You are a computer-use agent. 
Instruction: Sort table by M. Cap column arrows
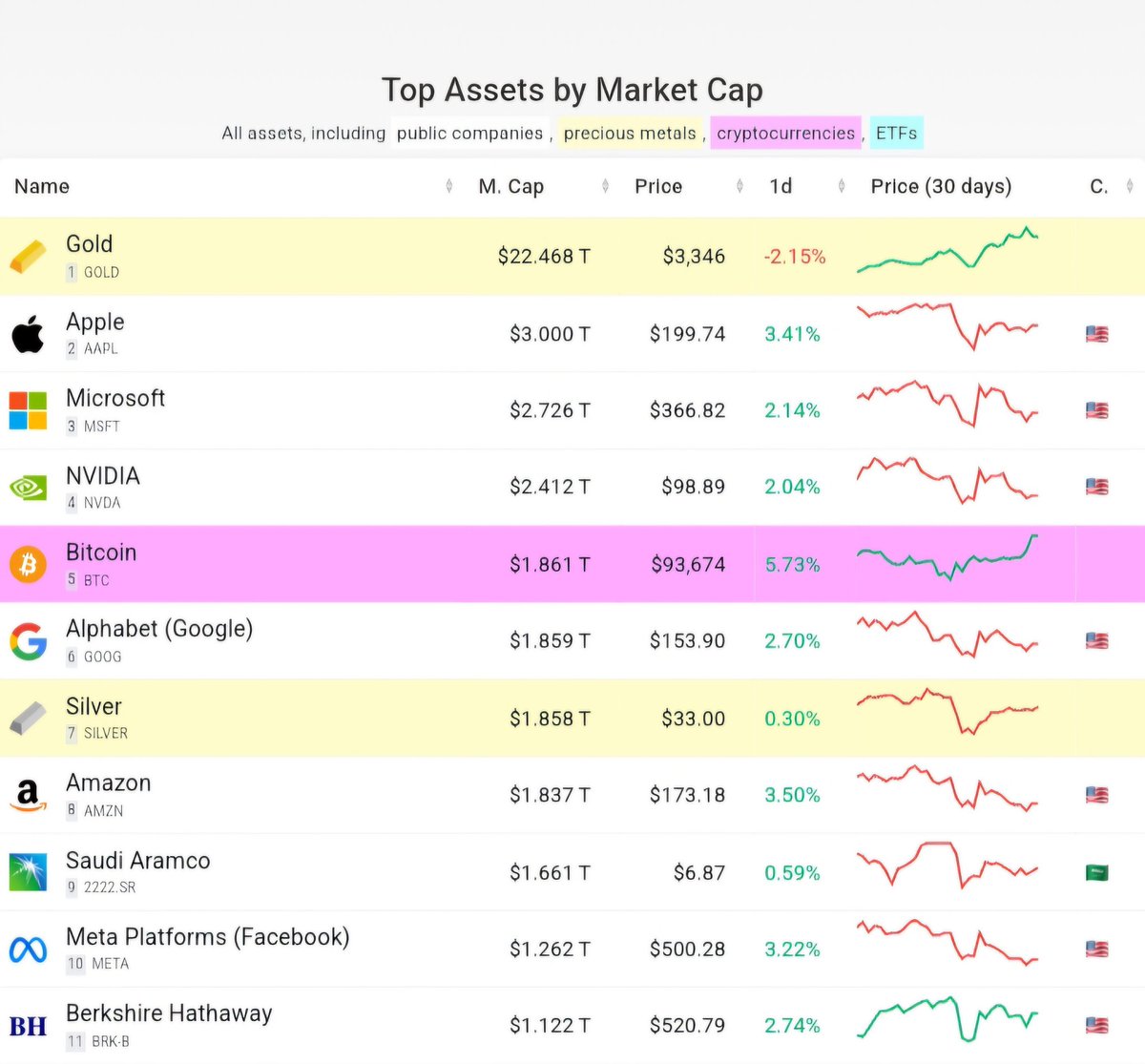[606, 186]
